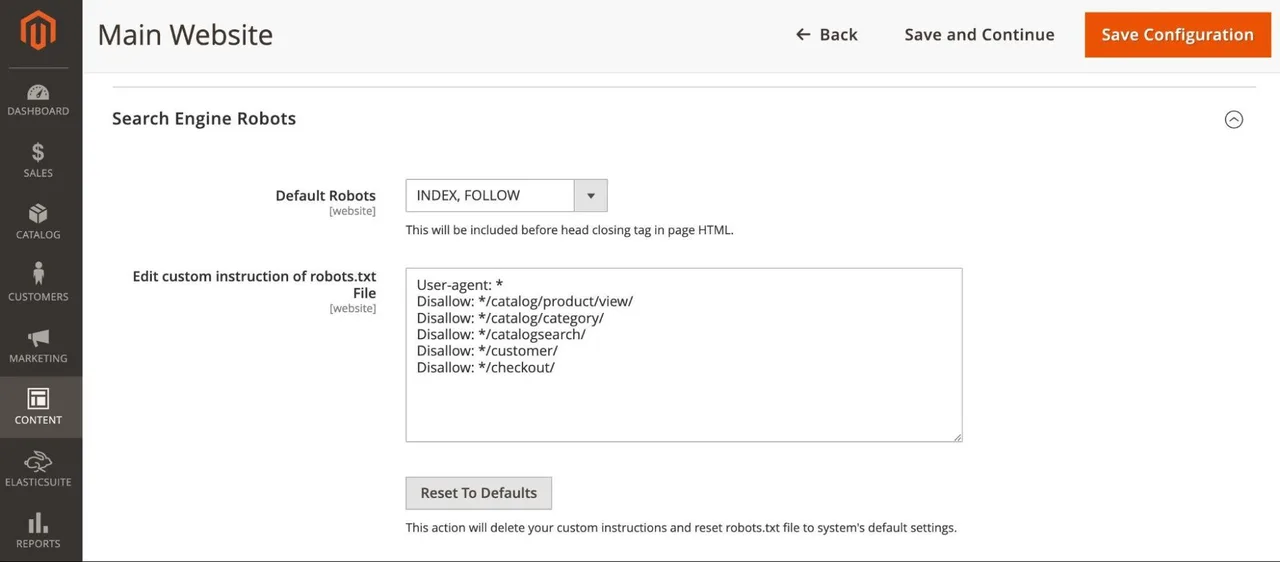This screenshot has height=562, width=1280.
Task: Open the Sales dollar icon
Action: [38, 152]
